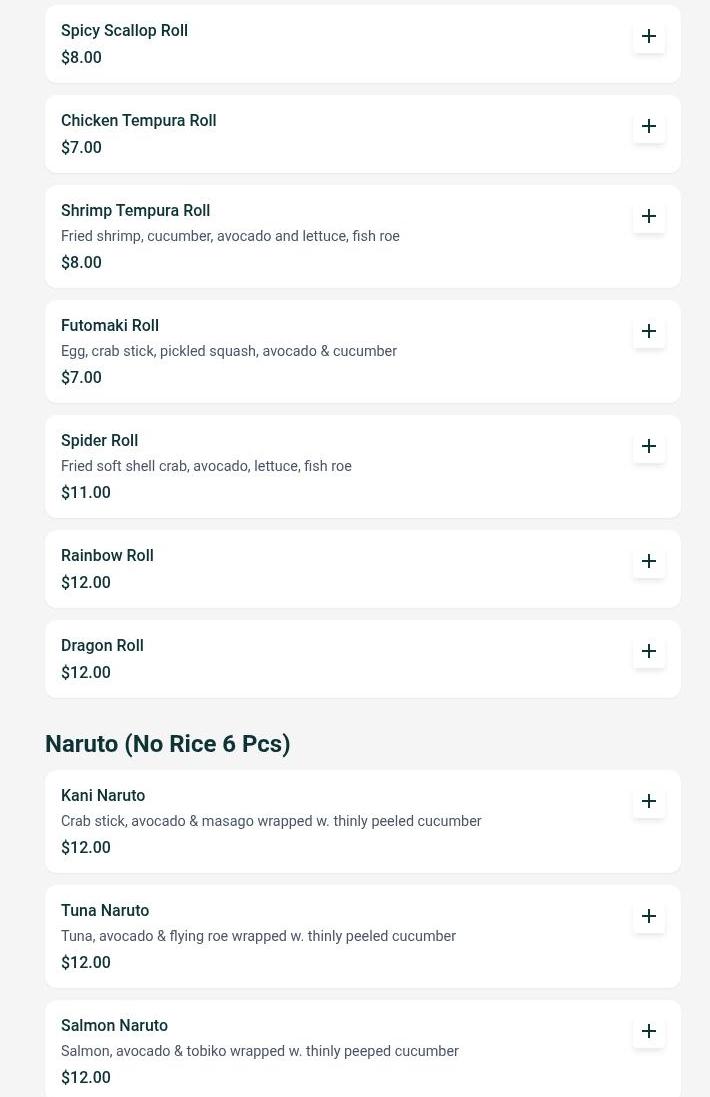Click the Dragon Roll name
The image size is (710, 1097).
coord(102,645)
